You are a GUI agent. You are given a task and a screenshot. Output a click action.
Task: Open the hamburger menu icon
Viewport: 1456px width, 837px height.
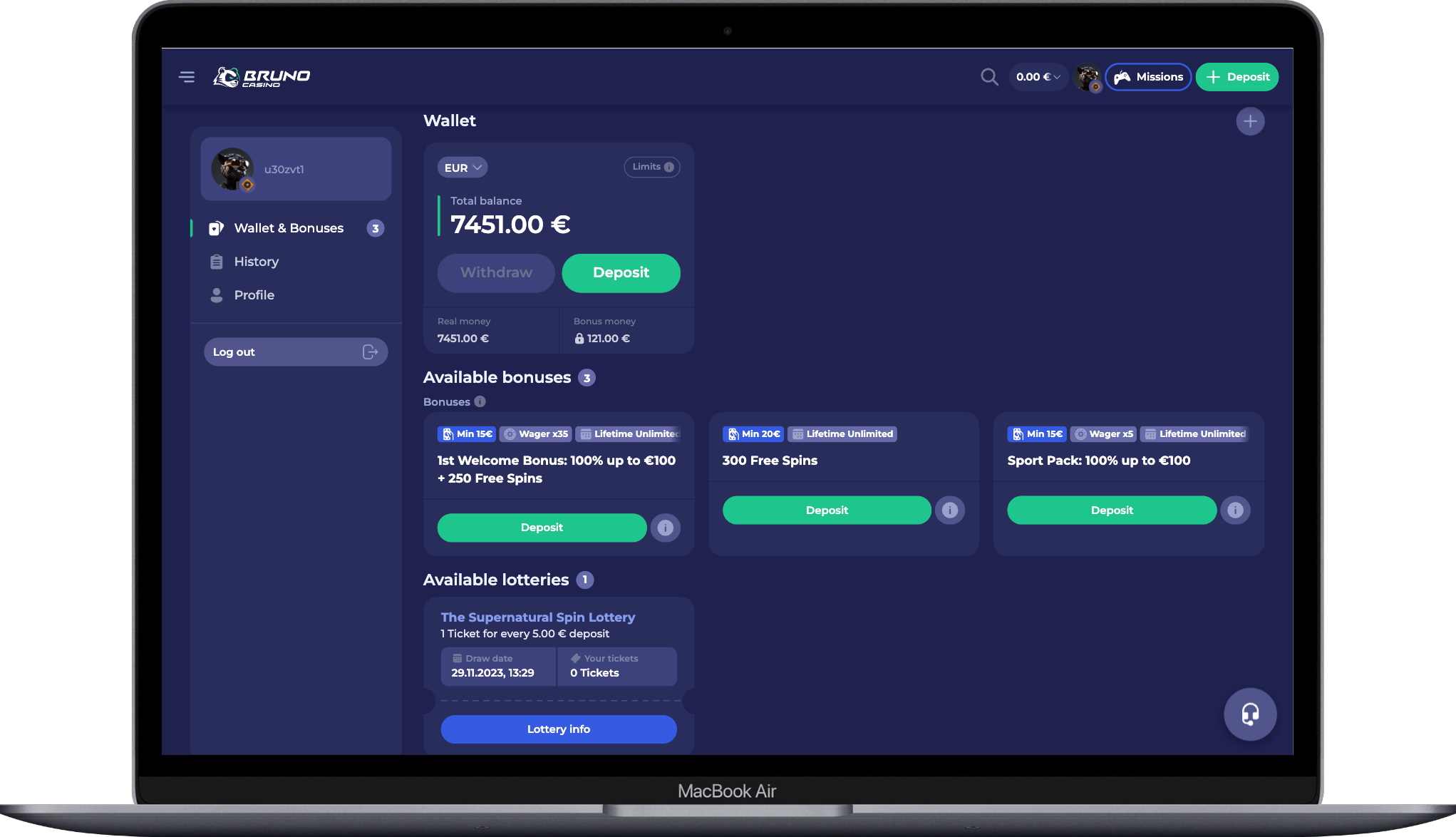(187, 77)
